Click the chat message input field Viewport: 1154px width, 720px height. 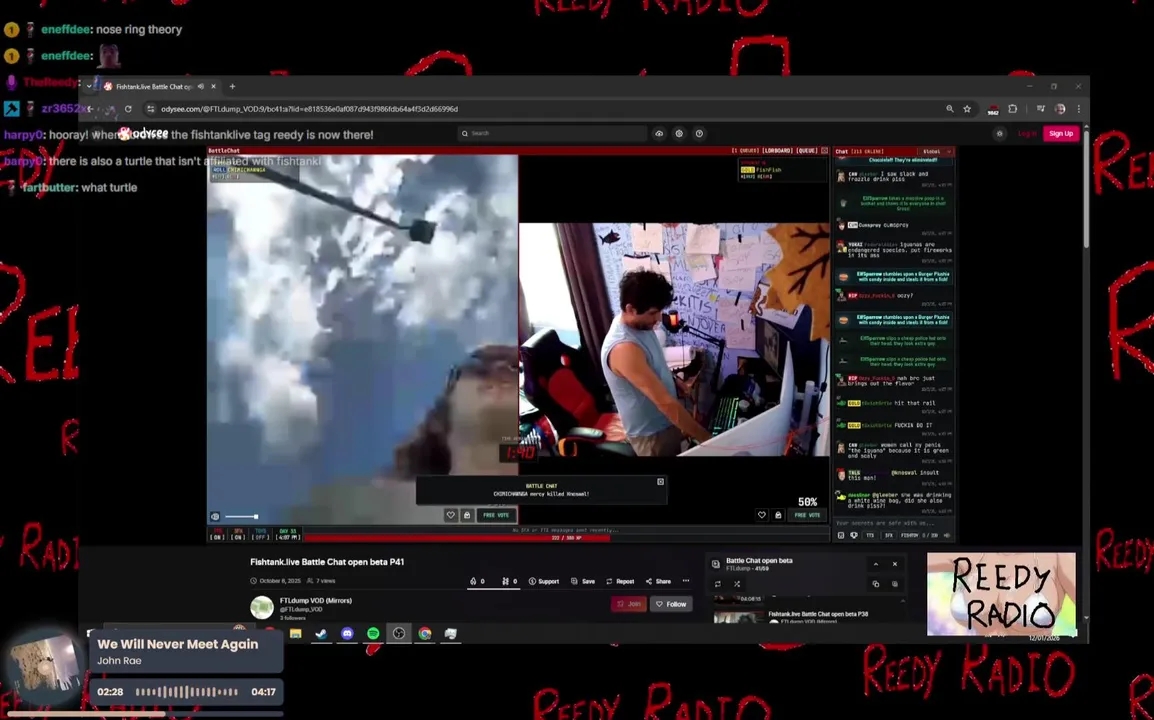893,523
